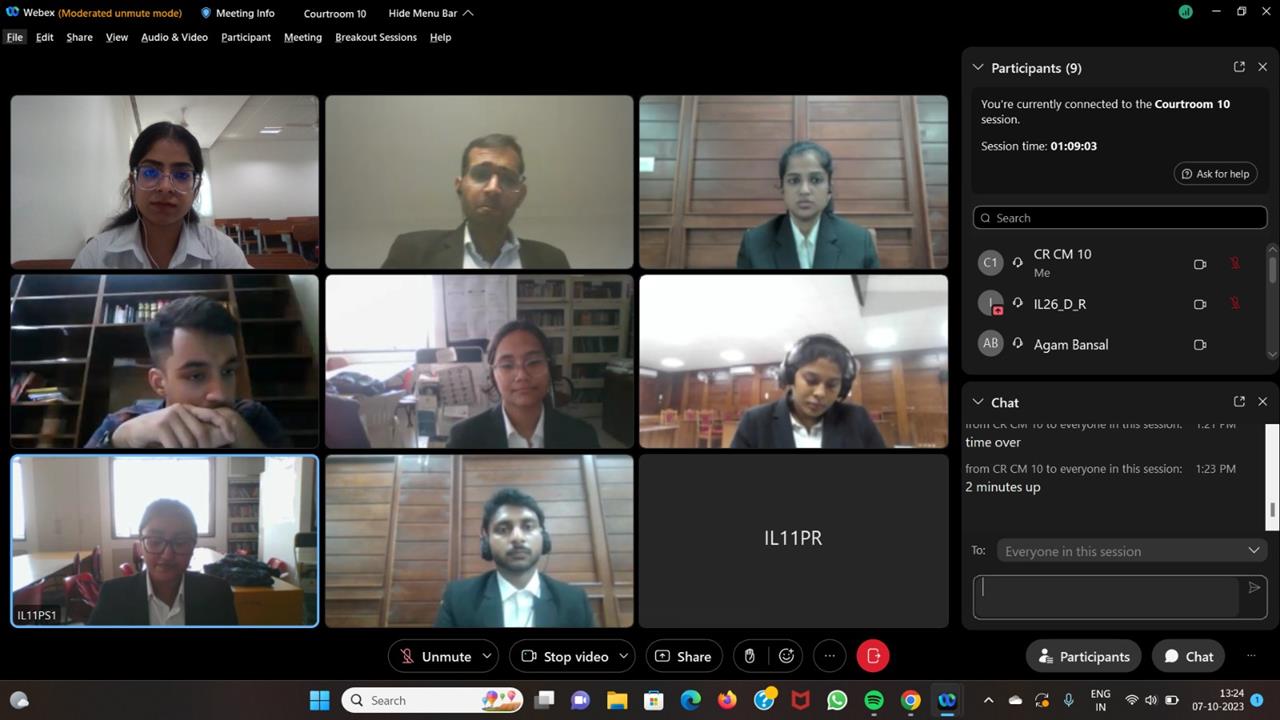
Task: Open Task View in taskbar
Action: click(544, 700)
